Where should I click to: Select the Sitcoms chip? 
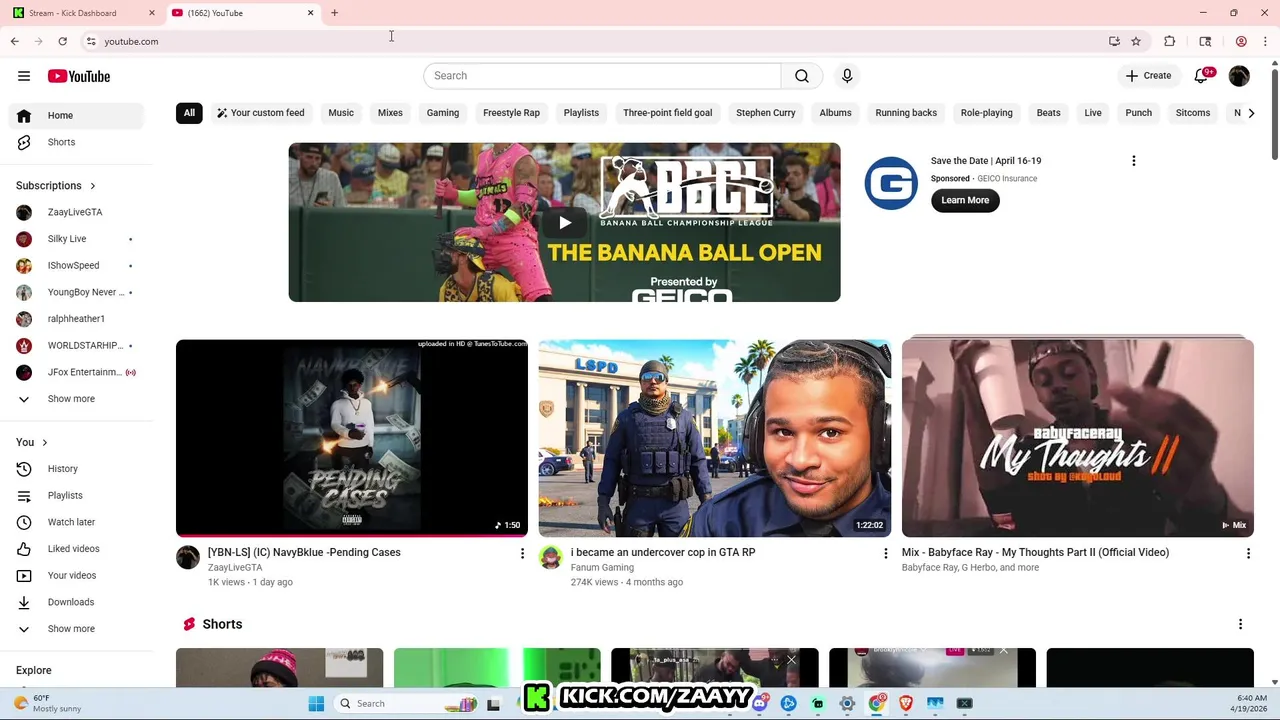[x=1193, y=113]
